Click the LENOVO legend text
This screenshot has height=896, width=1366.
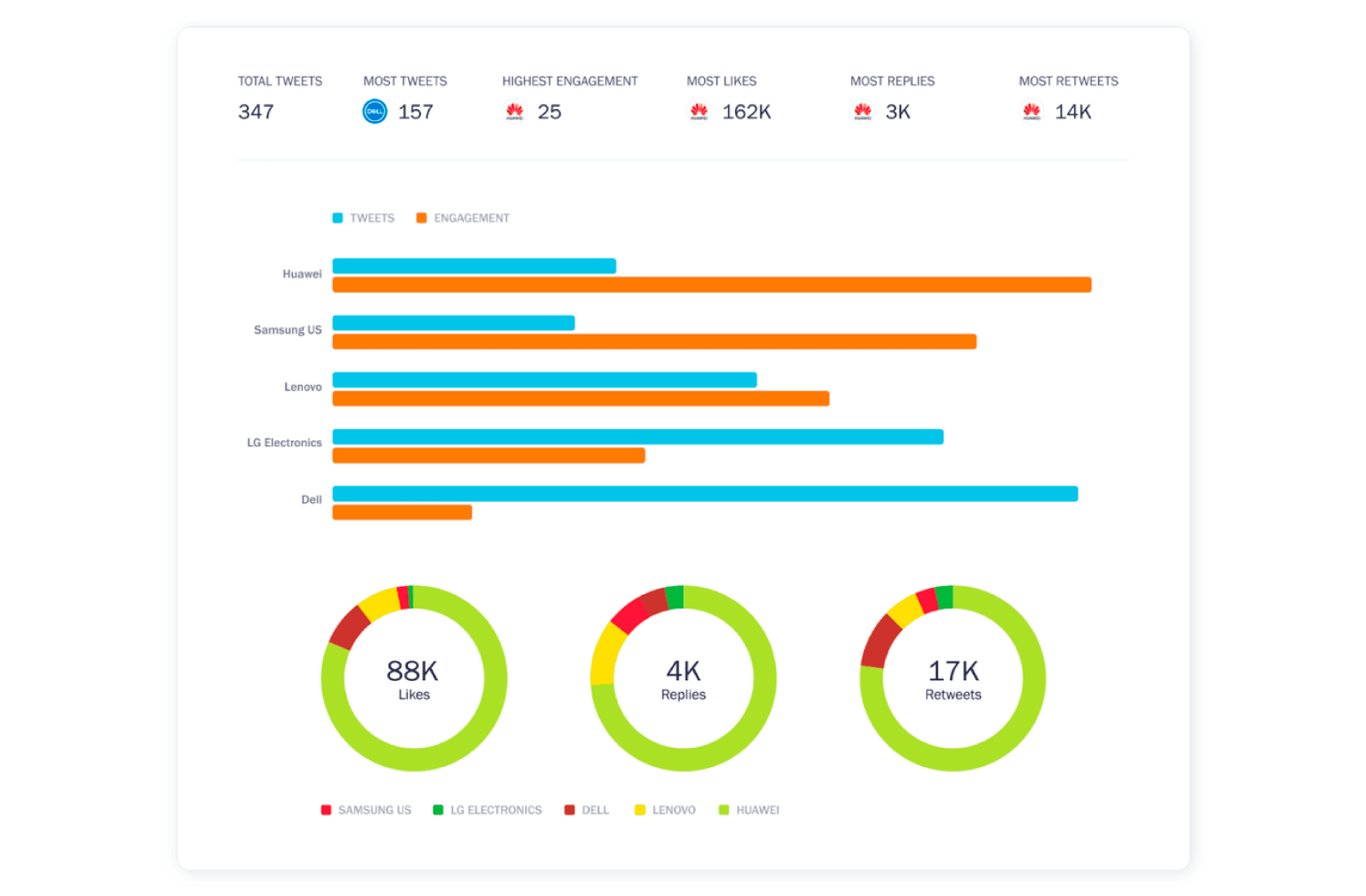(x=674, y=810)
